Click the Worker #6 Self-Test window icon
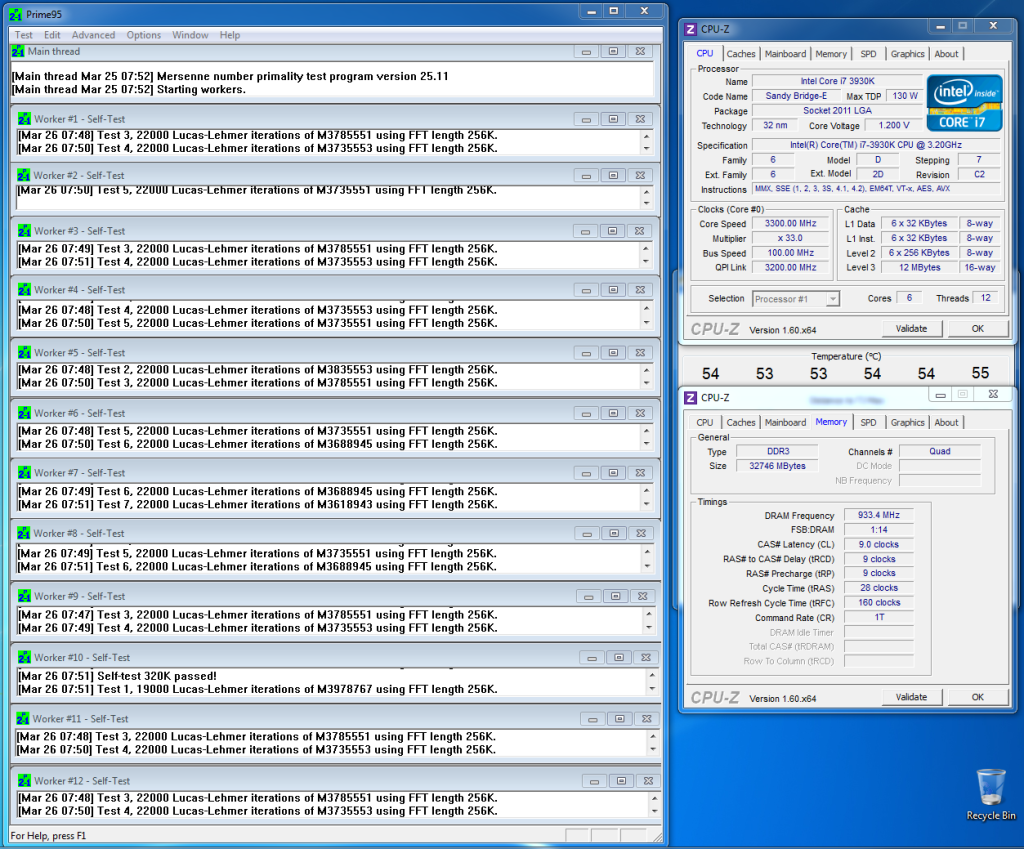The width and height of the screenshot is (1024, 849). tap(24, 413)
